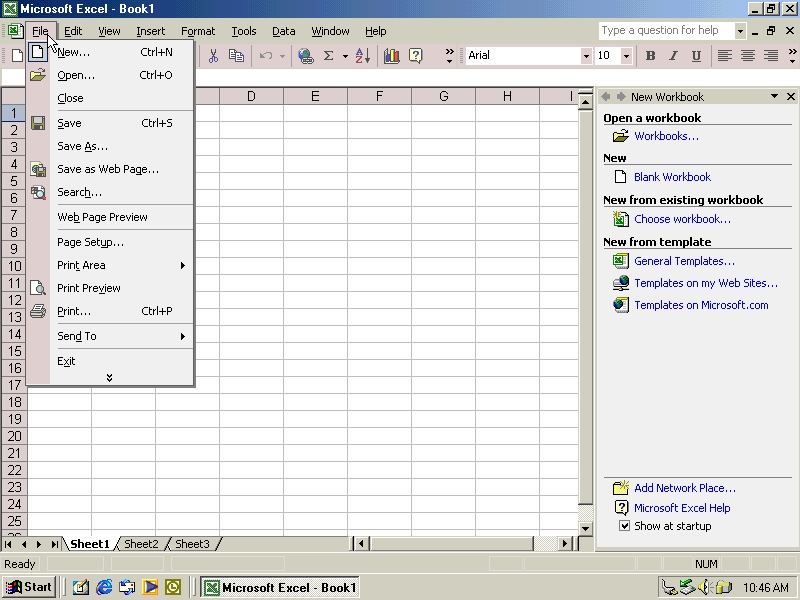This screenshot has width=800, height=600.
Task: Open the Format menu
Action: point(198,31)
